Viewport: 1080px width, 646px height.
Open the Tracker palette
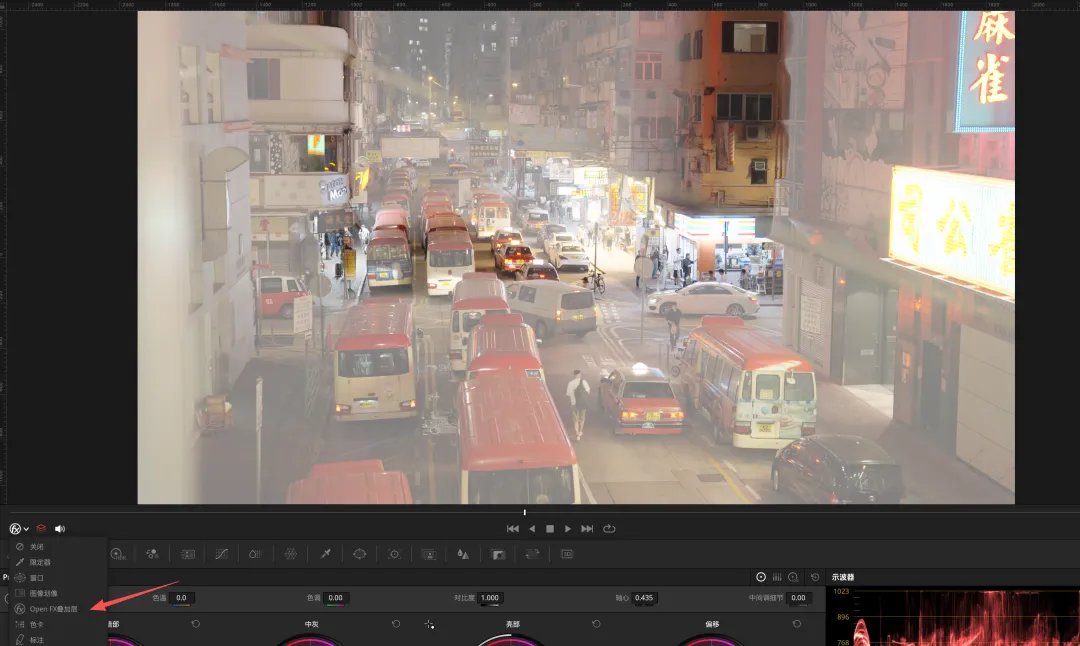coord(394,554)
